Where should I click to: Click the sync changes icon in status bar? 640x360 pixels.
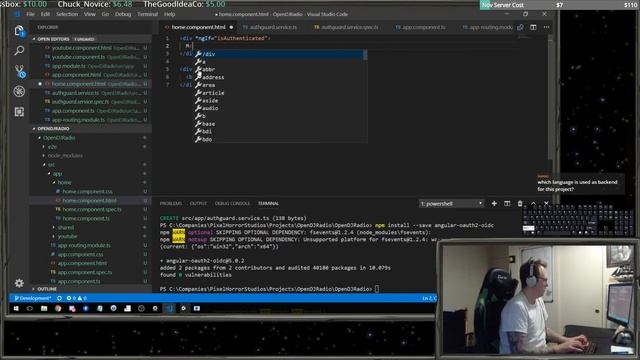click(x=59, y=298)
